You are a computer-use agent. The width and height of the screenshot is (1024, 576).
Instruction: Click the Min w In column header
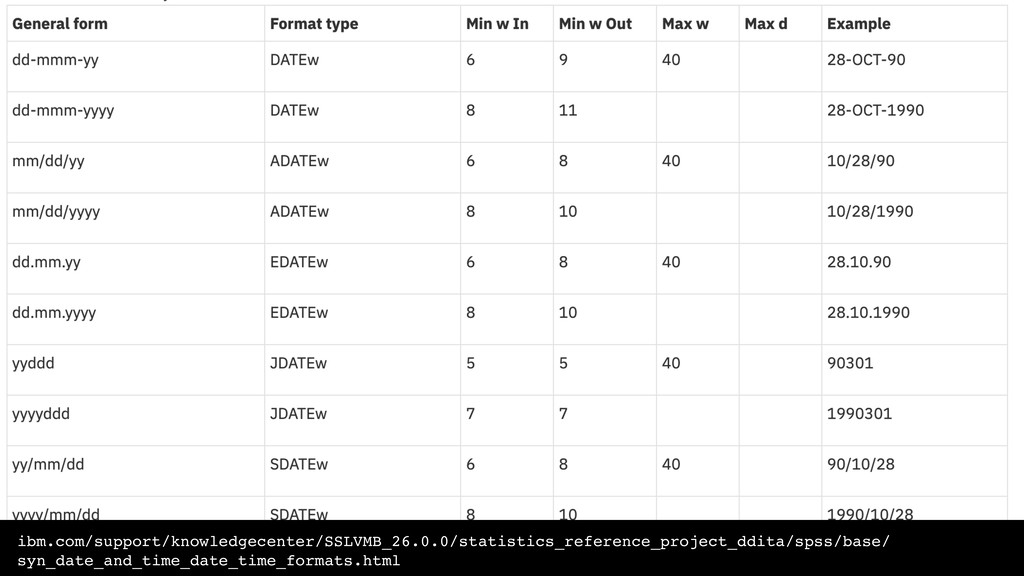pos(497,24)
